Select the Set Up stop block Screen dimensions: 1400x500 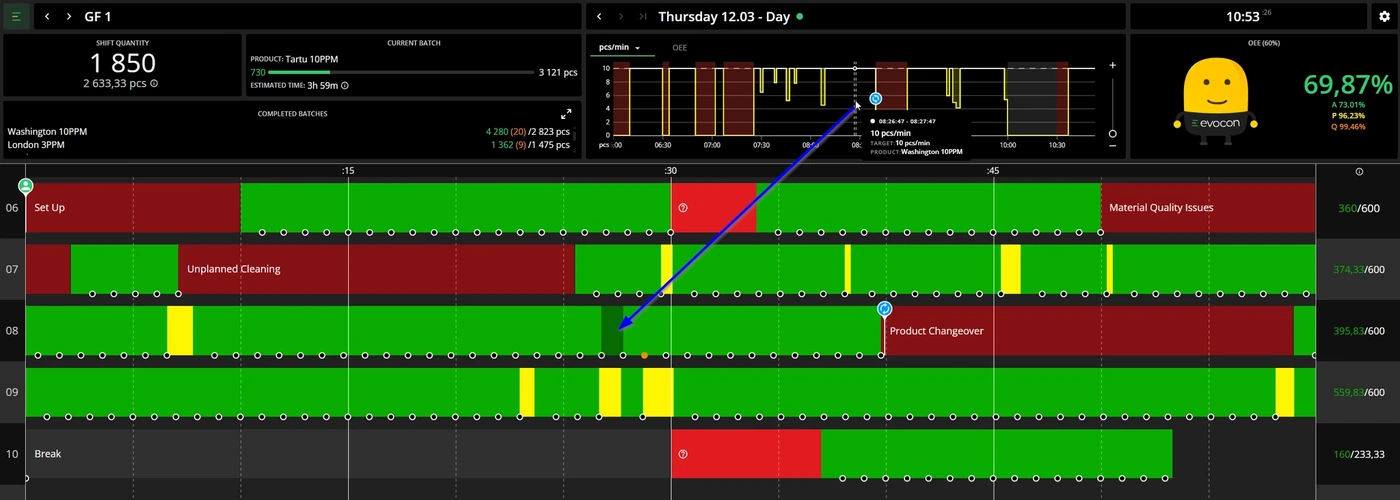[133, 208]
